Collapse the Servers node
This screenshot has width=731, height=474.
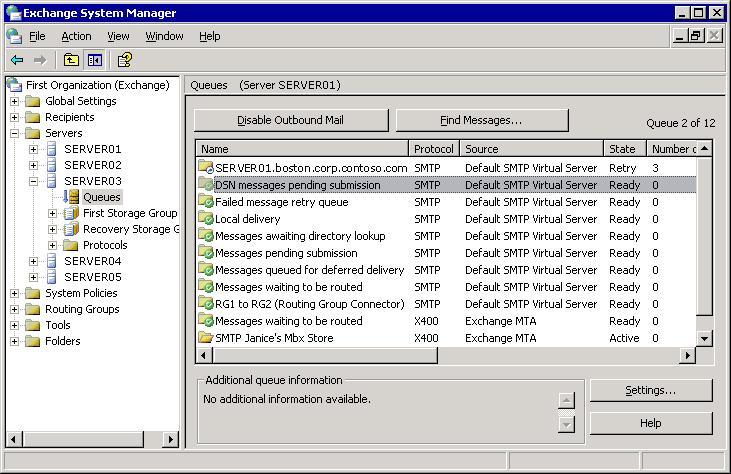[x=14, y=133]
